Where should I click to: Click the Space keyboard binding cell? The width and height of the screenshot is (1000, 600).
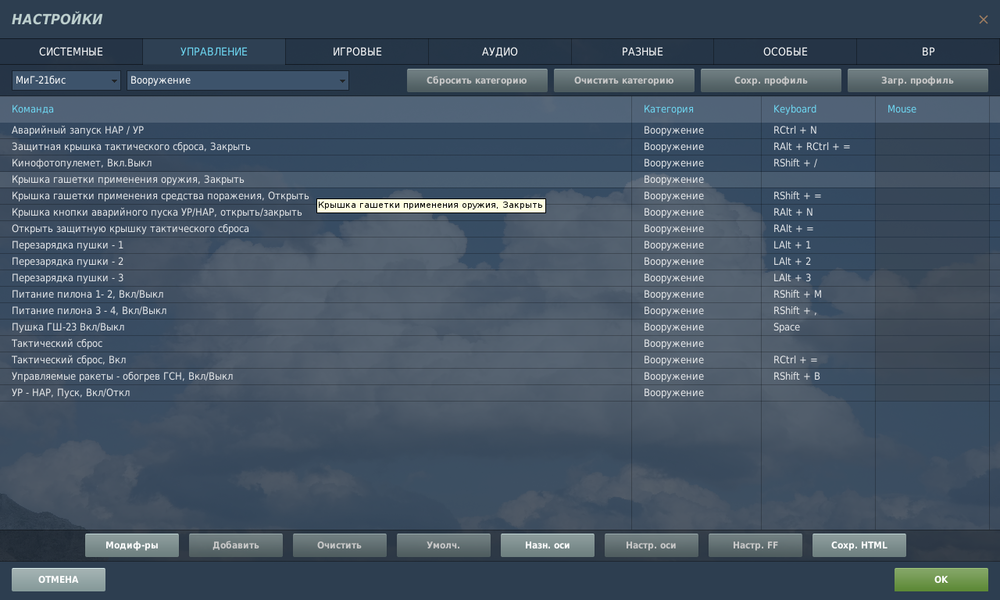click(x=818, y=327)
